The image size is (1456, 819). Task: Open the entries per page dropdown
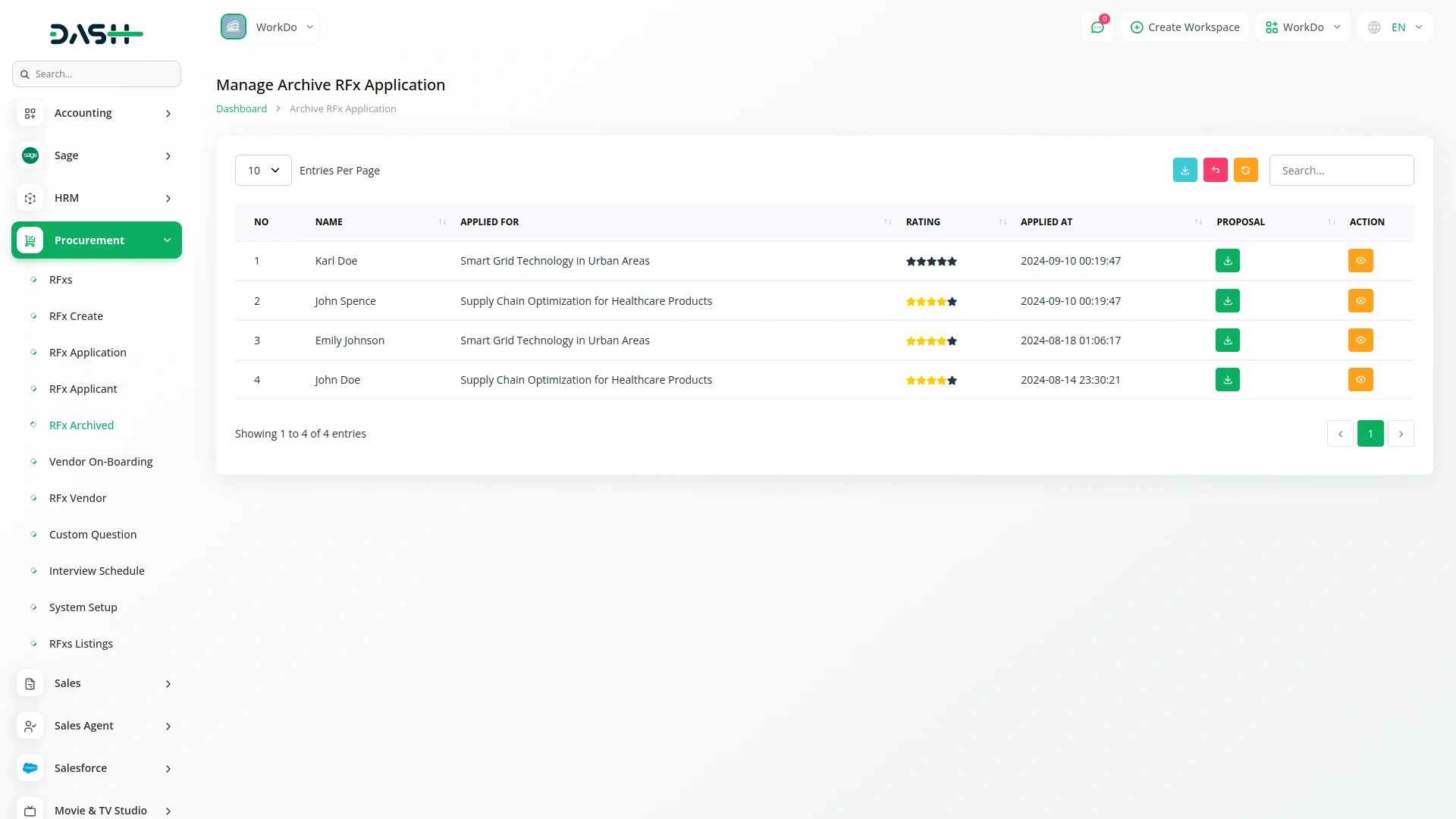[263, 171]
